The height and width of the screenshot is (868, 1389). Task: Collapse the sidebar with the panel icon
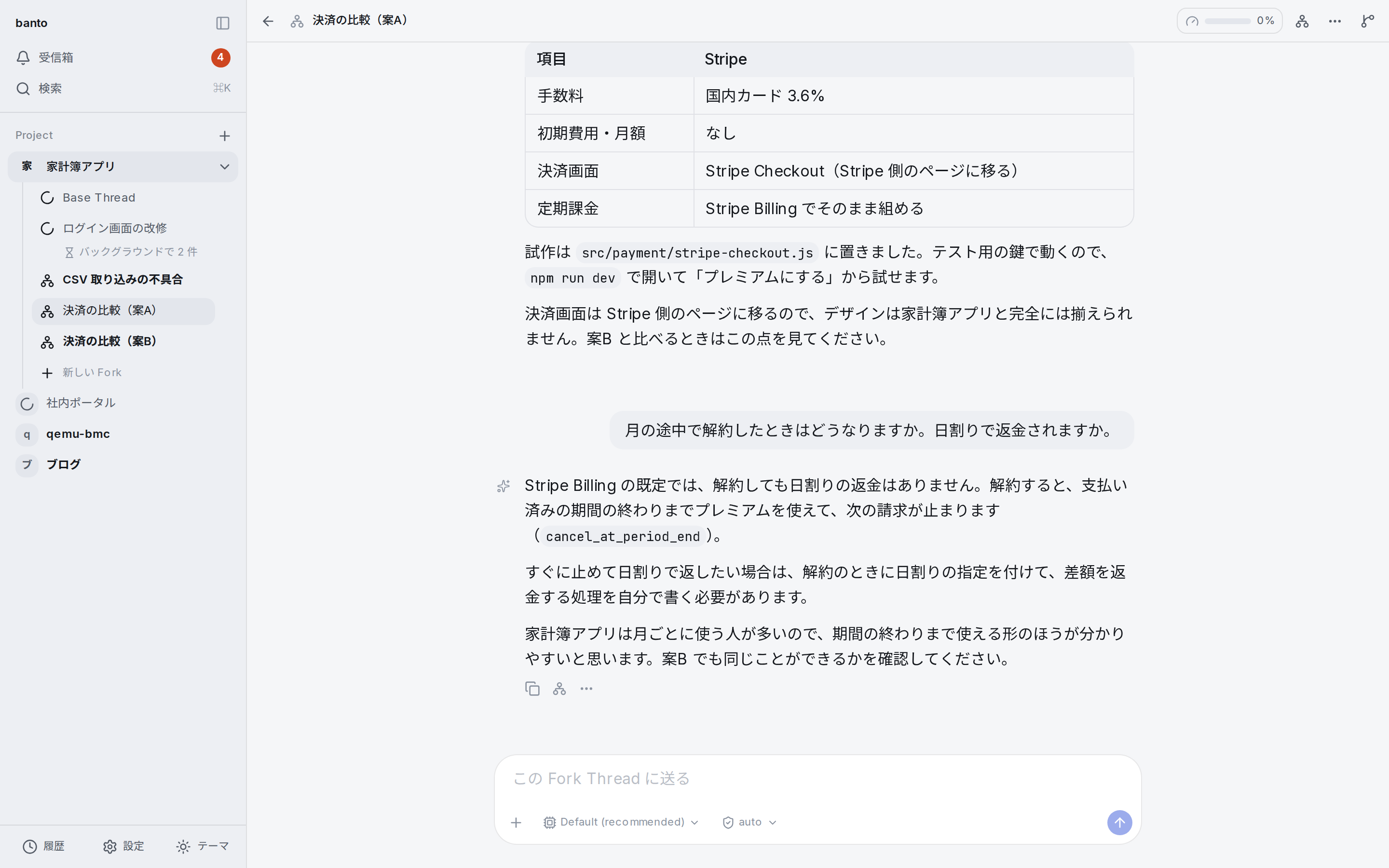tap(223, 23)
